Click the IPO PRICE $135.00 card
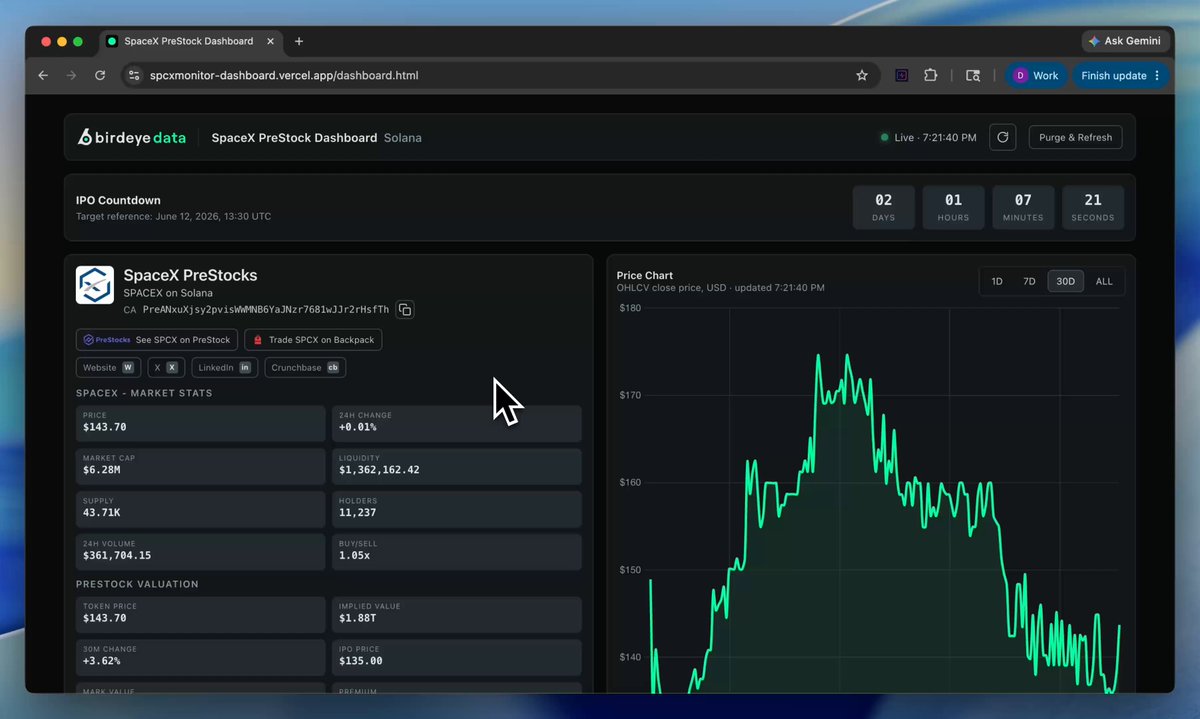Viewport: 1200px width, 719px height. [457, 657]
